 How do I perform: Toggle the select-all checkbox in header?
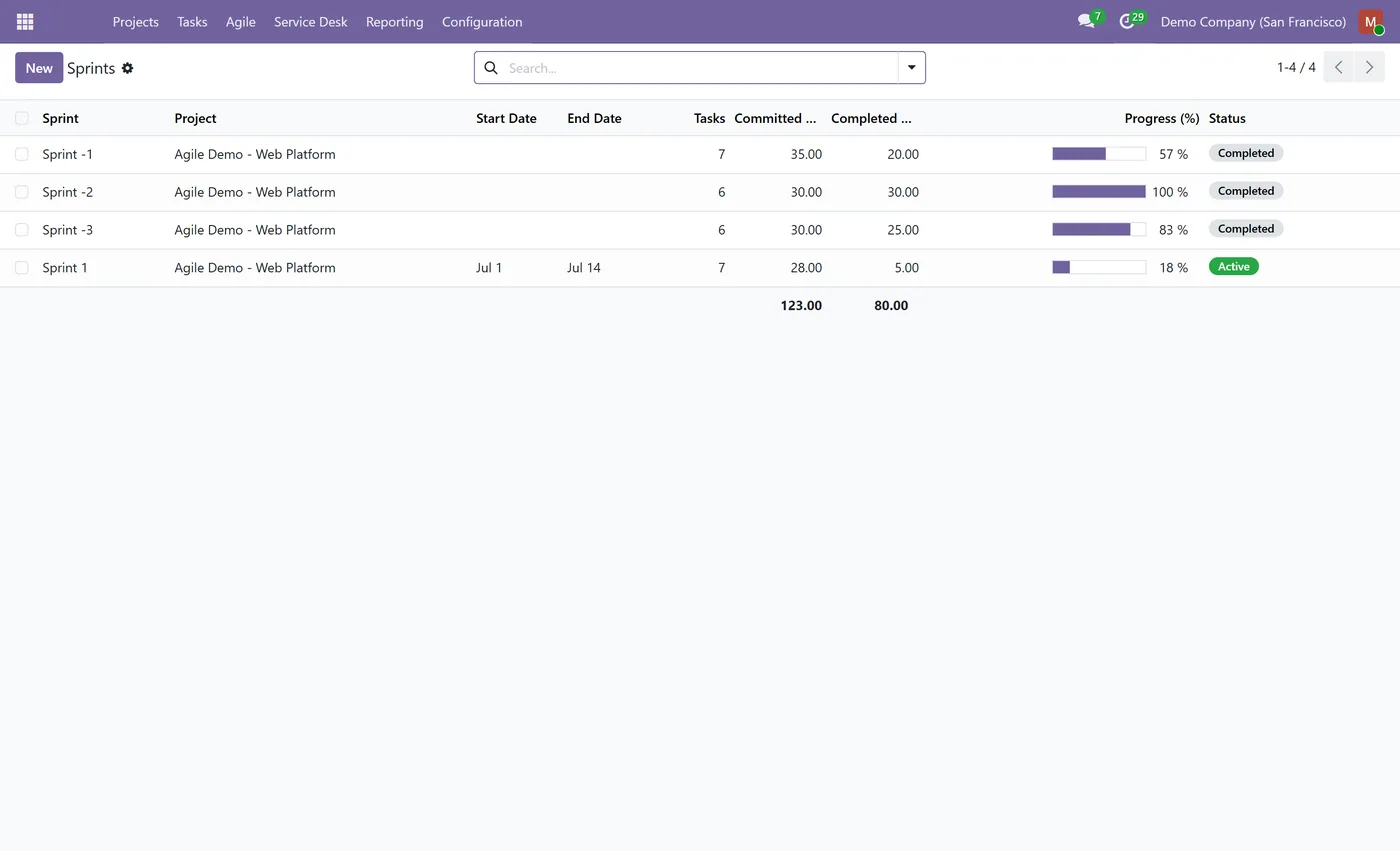coord(21,118)
